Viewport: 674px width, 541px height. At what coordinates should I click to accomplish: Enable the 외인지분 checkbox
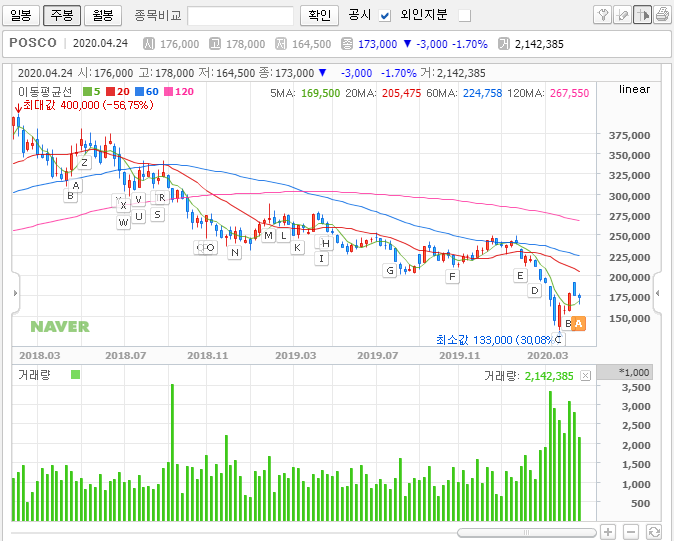(x=464, y=16)
